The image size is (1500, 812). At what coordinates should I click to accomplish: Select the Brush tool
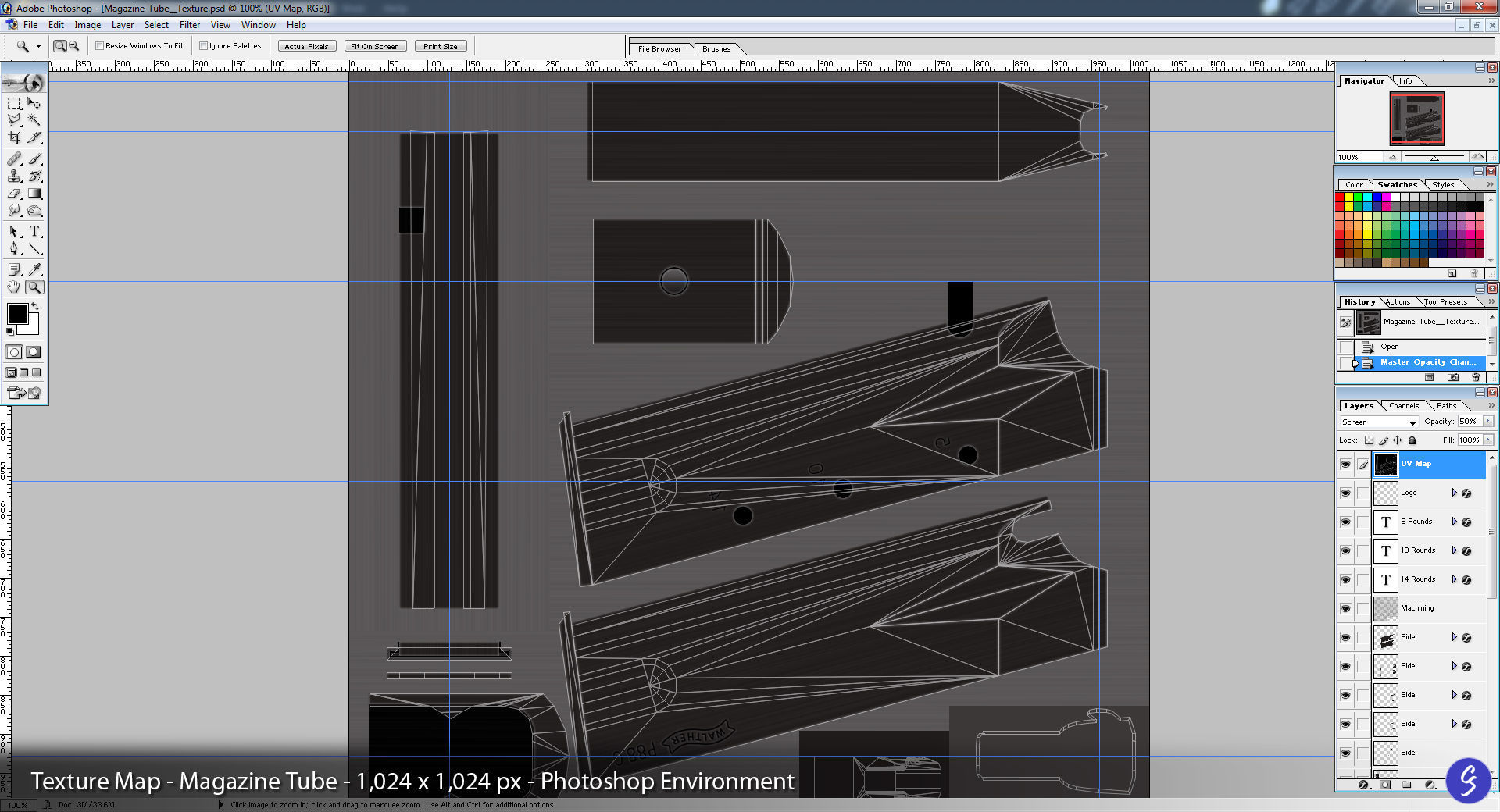(34, 159)
